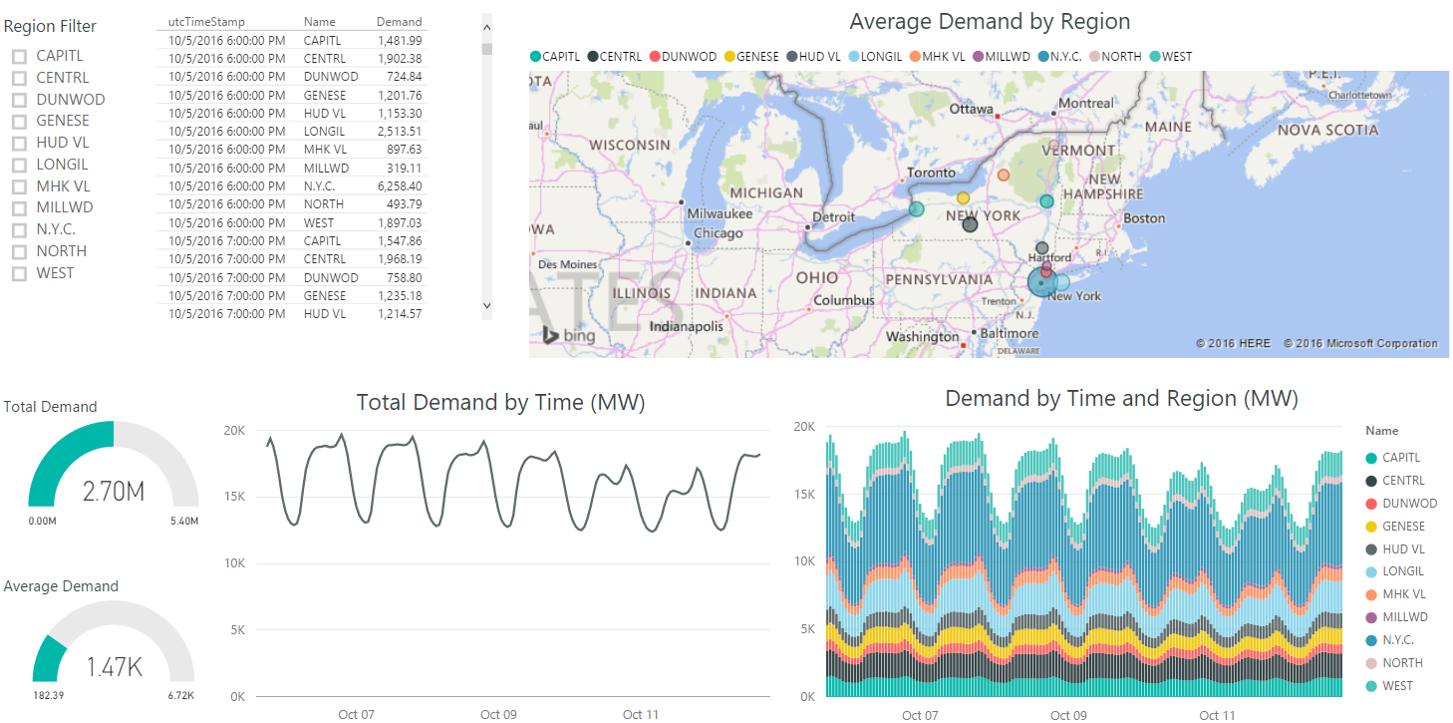Screen dimensions: 1453x723
Task: Tick the MILLWD region filter checkbox
Action: pos(19,208)
